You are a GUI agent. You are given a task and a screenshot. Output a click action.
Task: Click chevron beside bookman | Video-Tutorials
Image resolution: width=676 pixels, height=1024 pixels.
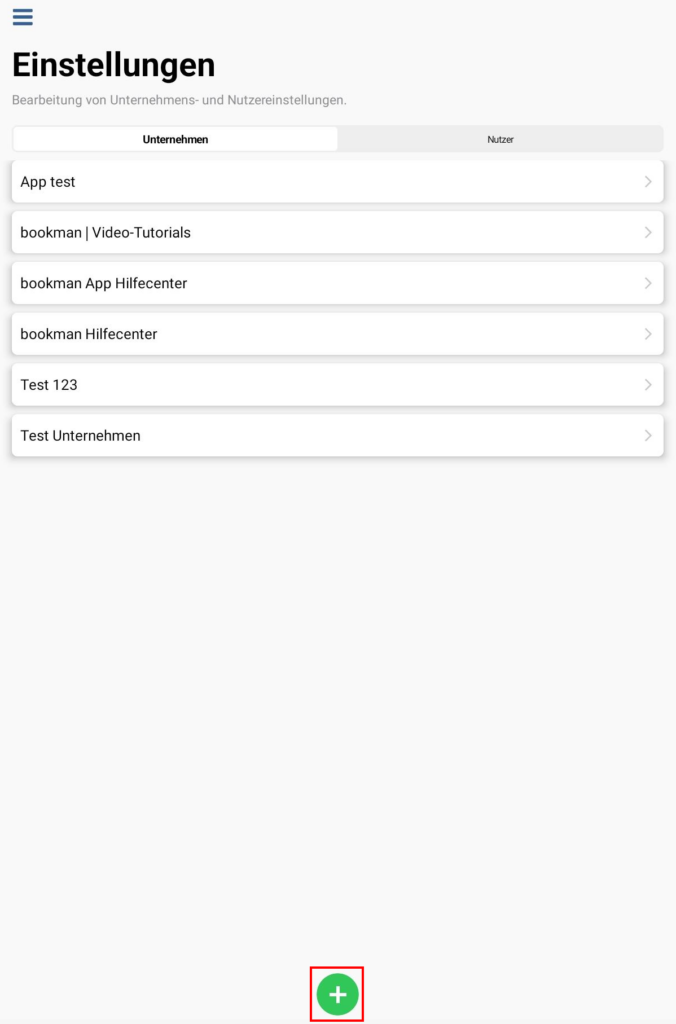[648, 232]
